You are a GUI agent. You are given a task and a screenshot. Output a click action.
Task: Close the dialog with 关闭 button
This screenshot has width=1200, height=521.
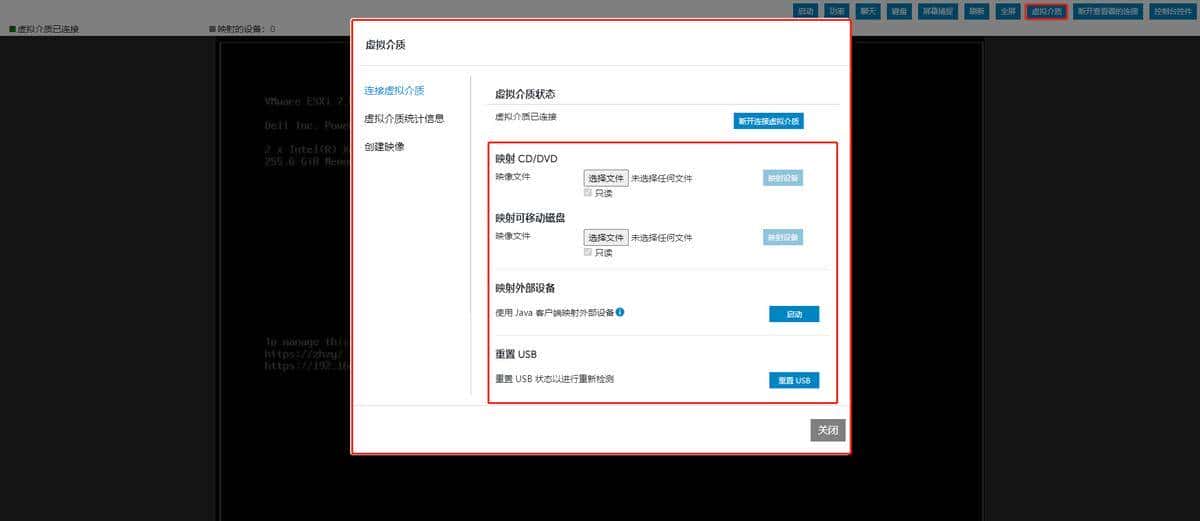point(828,430)
